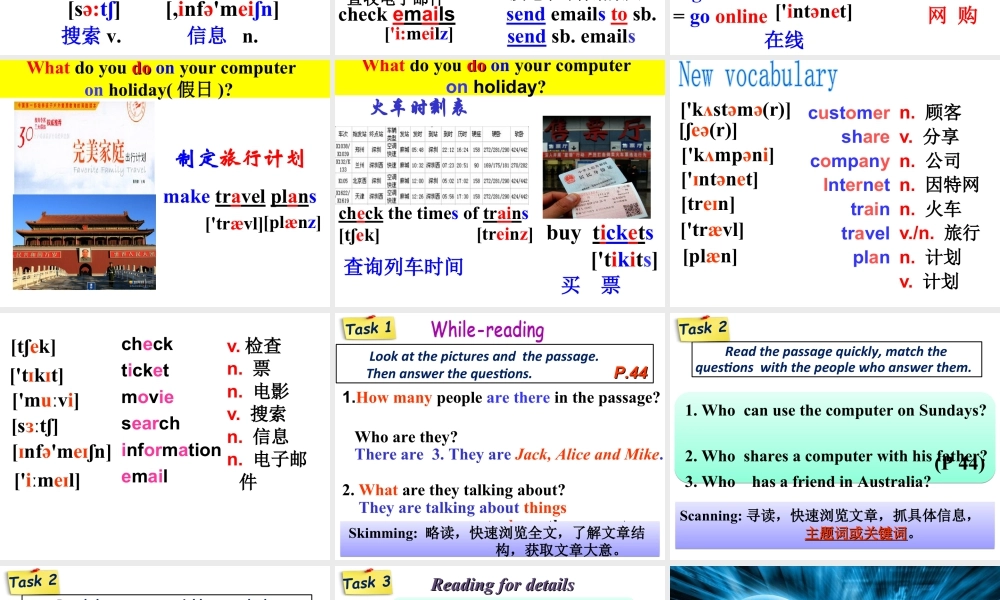The height and width of the screenshot is (600, 1000).
Task: Click the Skimming explanation bar
Action: point(497,535)
